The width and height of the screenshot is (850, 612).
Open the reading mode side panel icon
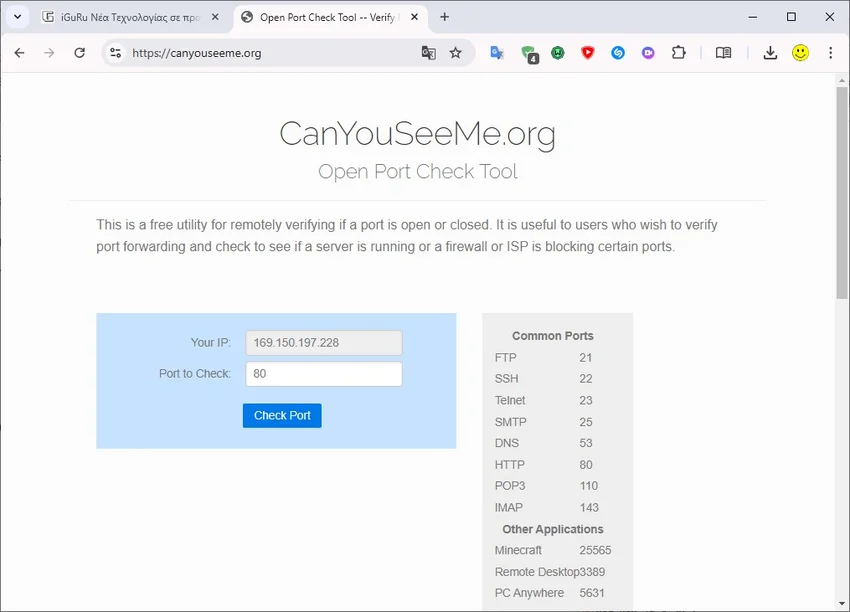point(723,53)
